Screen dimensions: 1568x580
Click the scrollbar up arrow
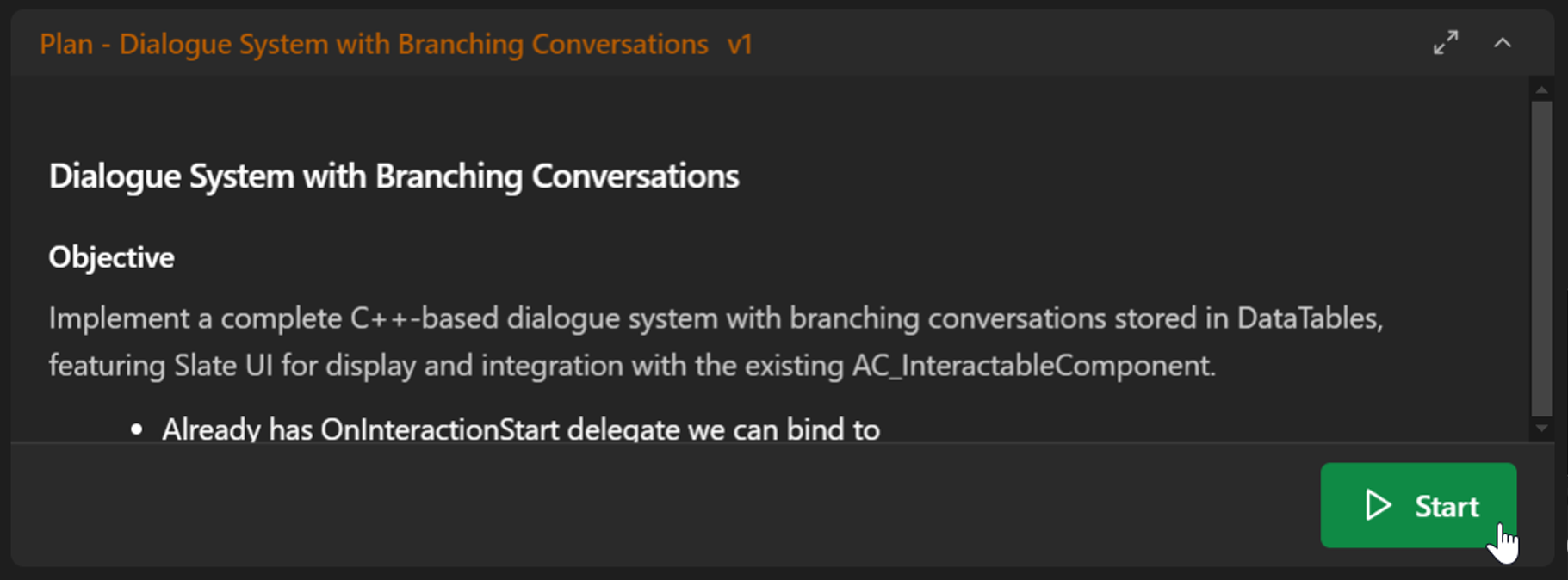pyautogui.click(x=1541, y=89)
